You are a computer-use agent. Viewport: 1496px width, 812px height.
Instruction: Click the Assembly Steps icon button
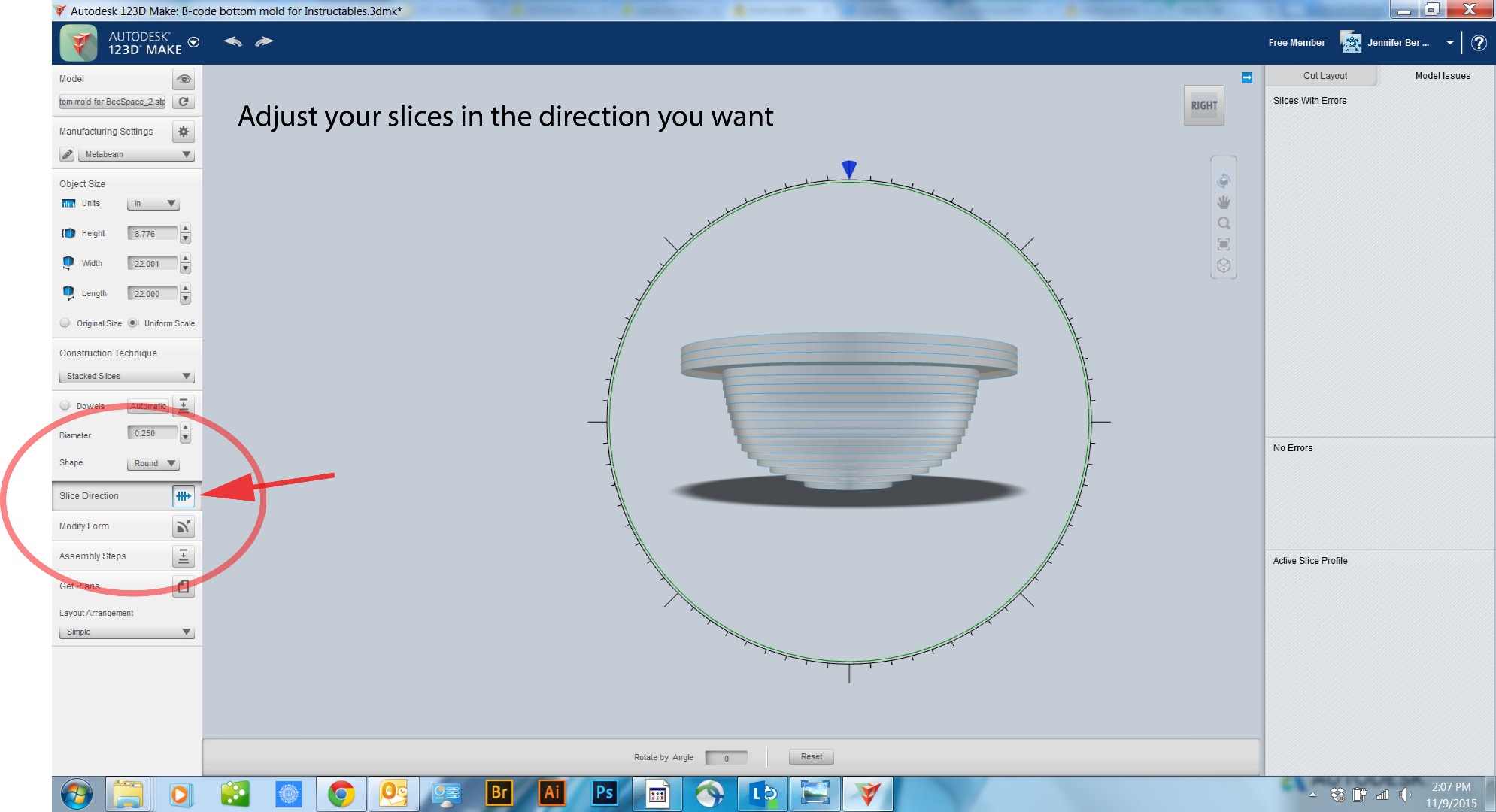coord(183,556)
